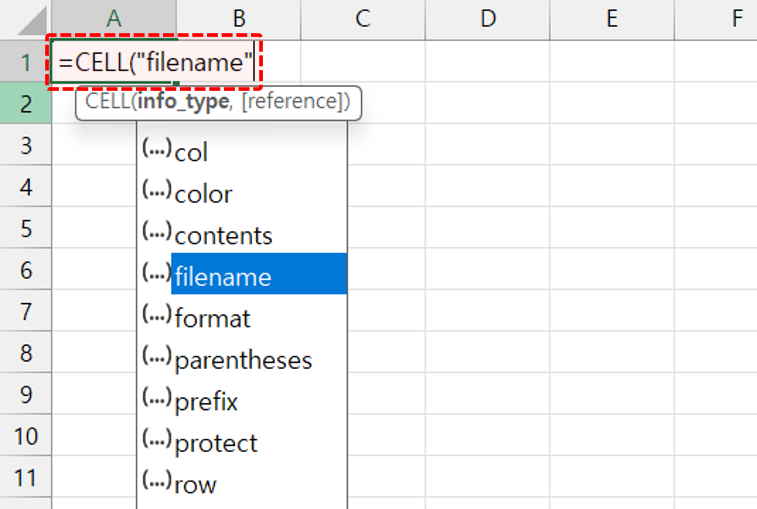Select the row 7 header

coord(26,311)
